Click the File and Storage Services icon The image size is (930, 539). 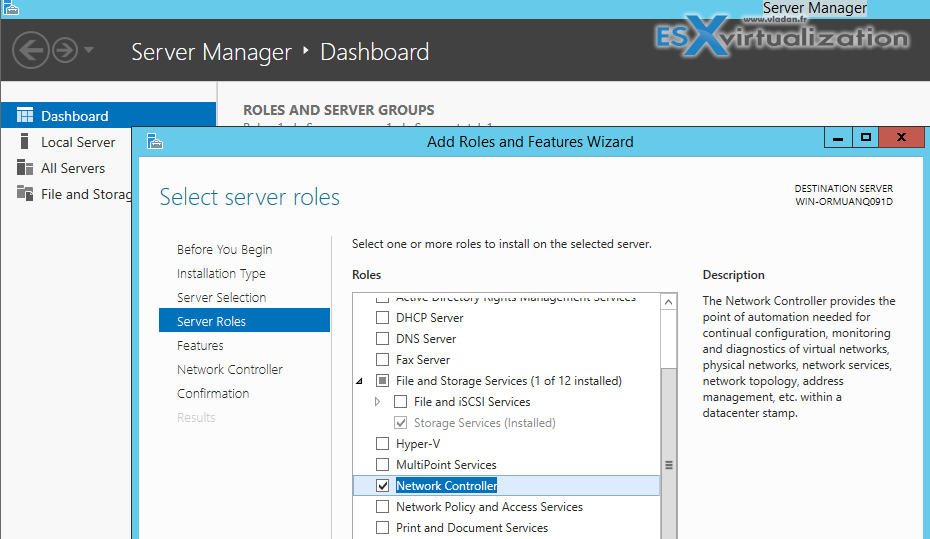click(25, 193)
